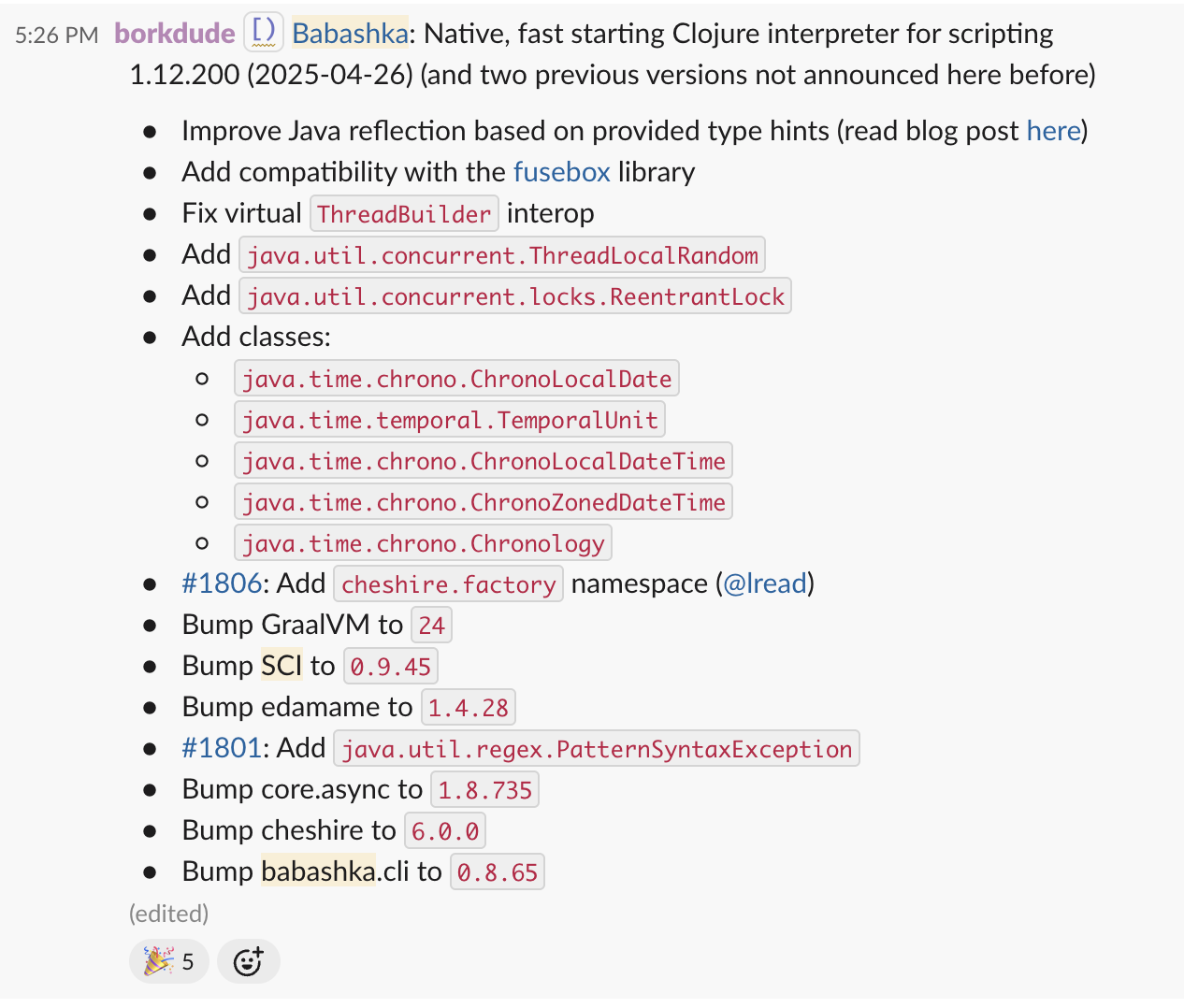Screen dimensions: 1184x1008
Task: Open the Babashka project link
Action: click(x=350, y=34)
